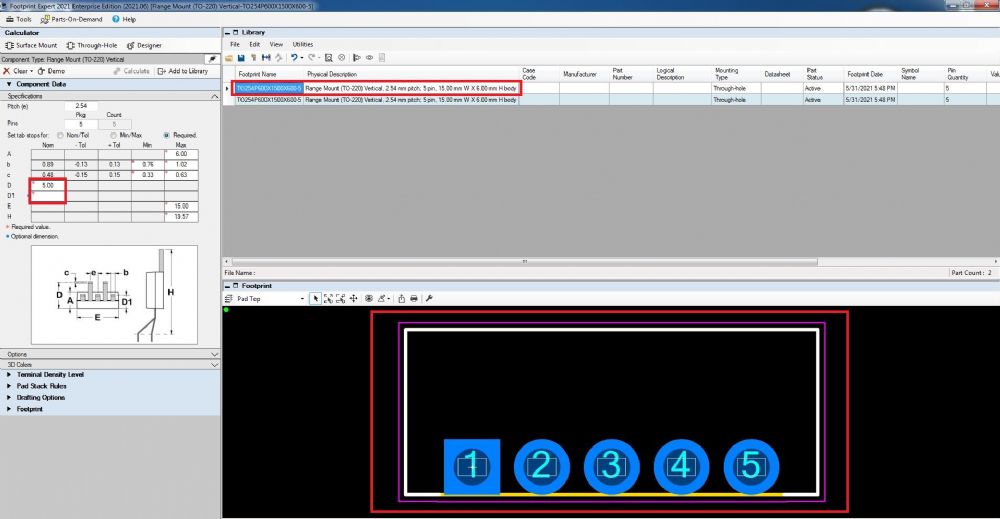Click the undo arrow in Library toolbar
The height and width of the screenshot is (519, 1000).
point(295,58)
